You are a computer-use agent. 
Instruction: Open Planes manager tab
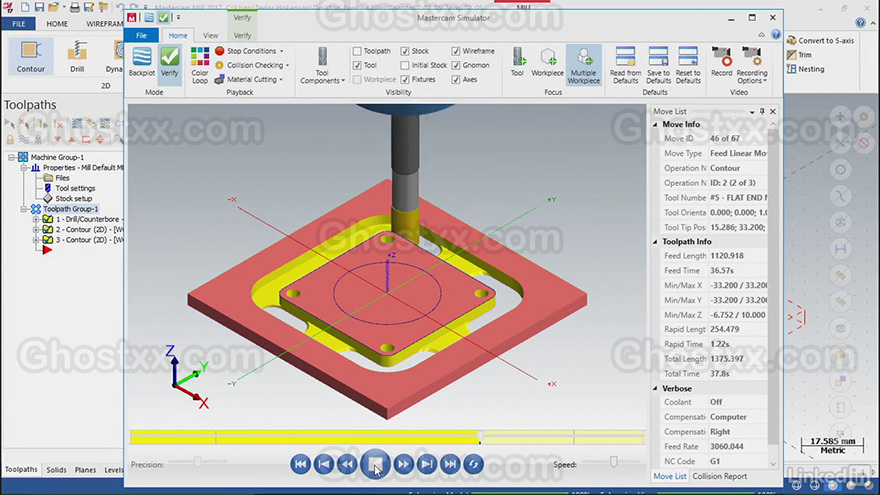point(85,470)
